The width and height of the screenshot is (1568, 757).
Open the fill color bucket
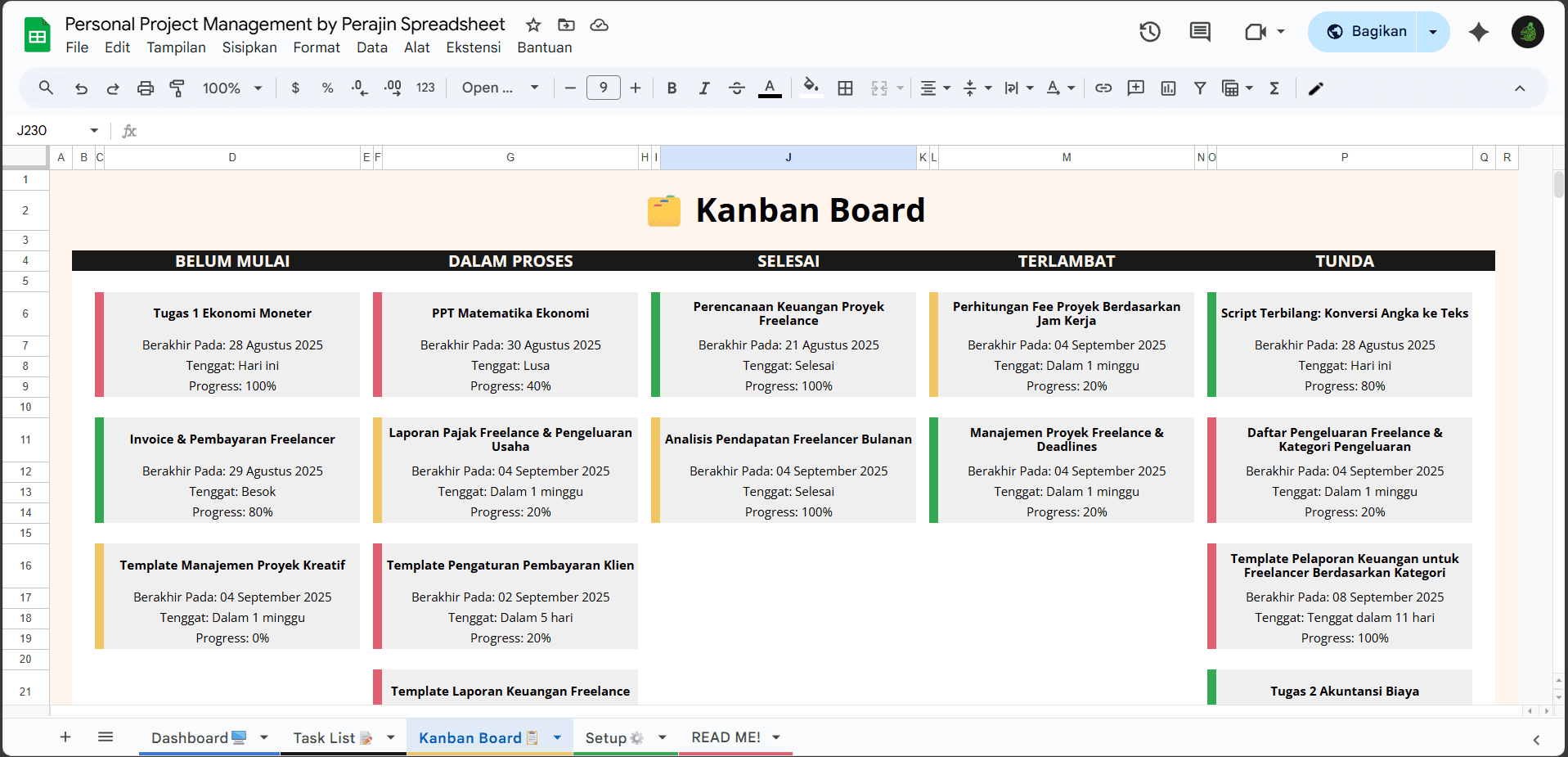(x=811, y=88)
